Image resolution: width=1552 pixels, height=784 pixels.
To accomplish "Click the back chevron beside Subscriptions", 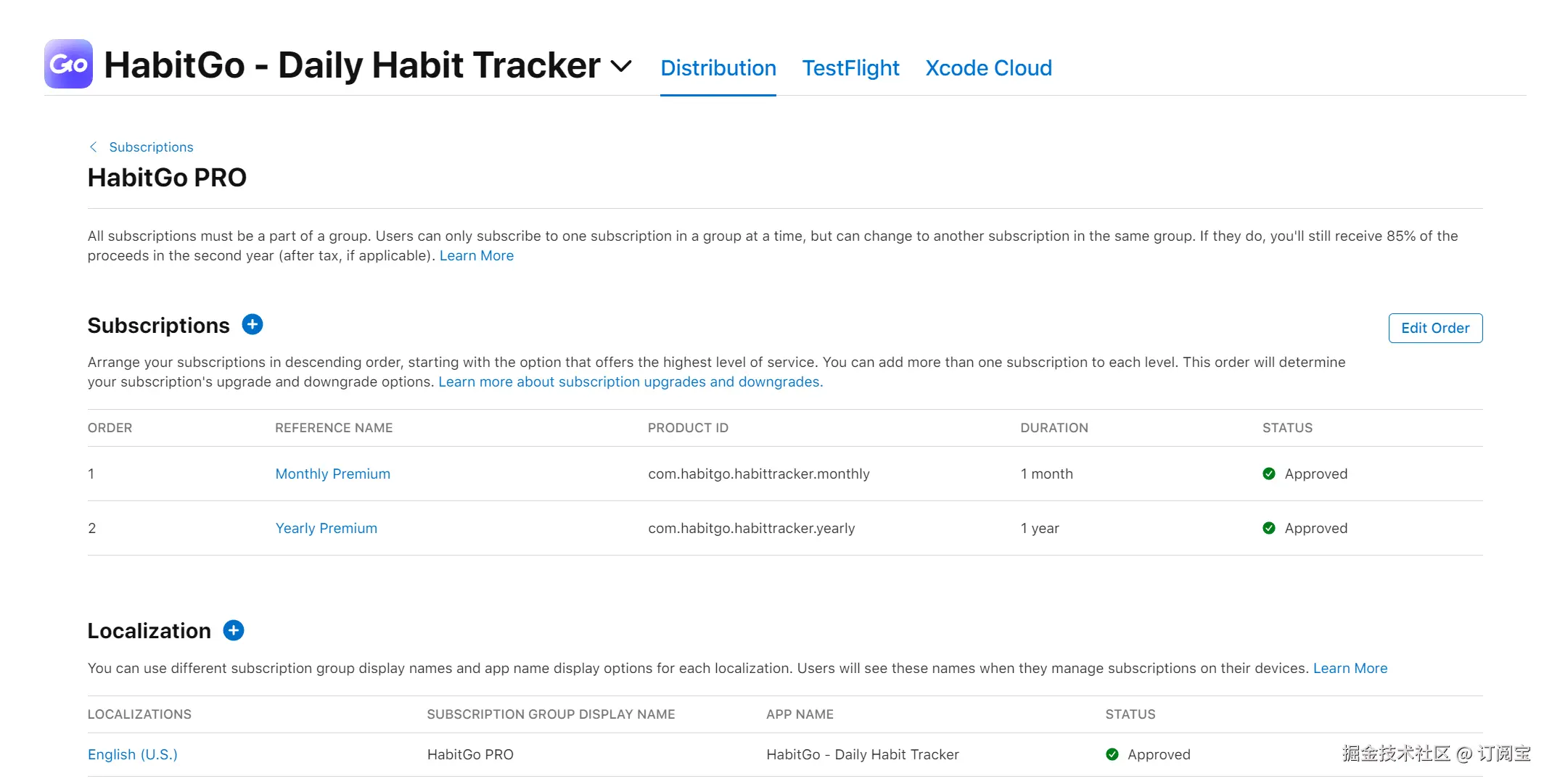I will (x=94, y=147).
